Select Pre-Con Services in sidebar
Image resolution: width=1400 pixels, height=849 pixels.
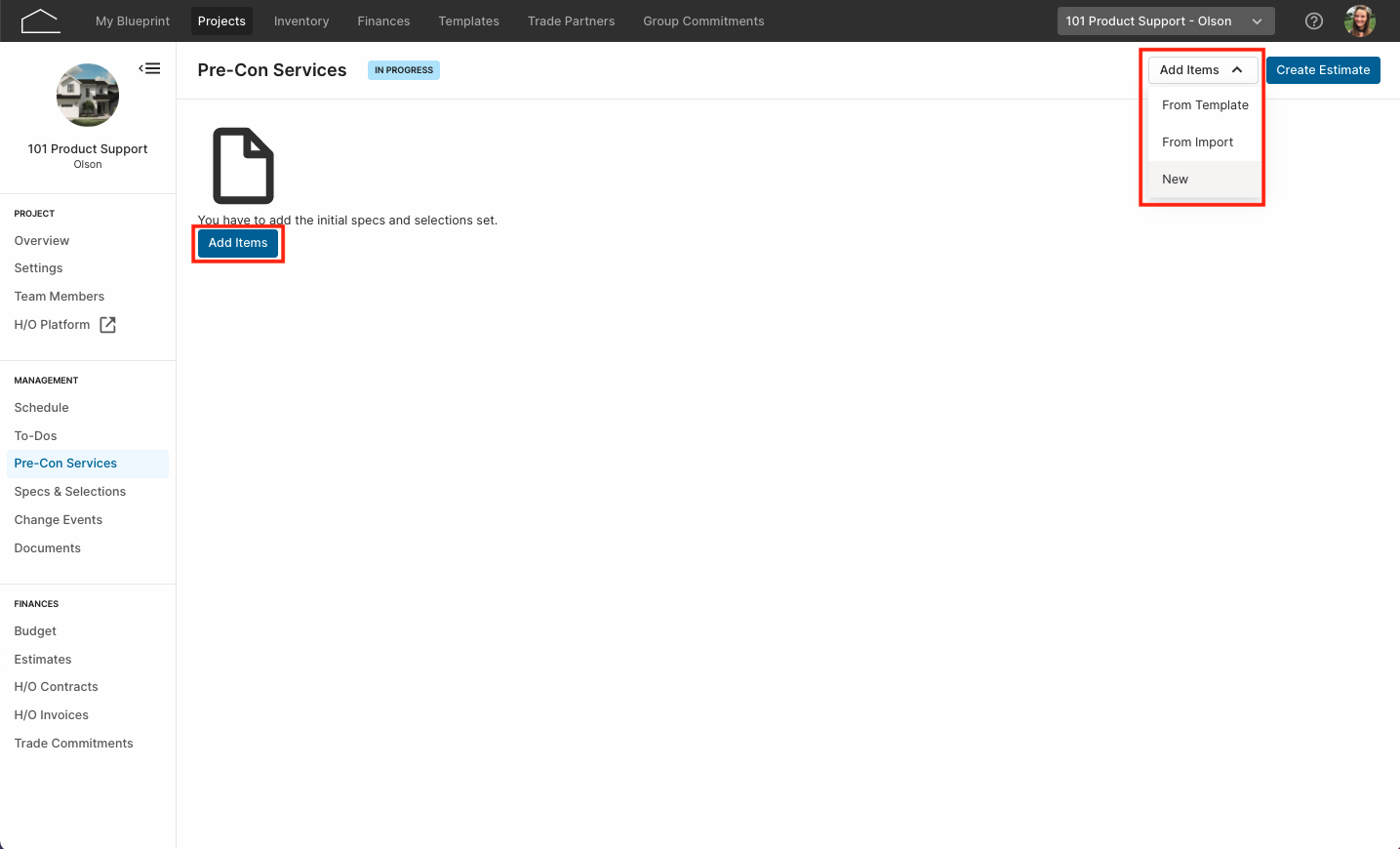88,464
